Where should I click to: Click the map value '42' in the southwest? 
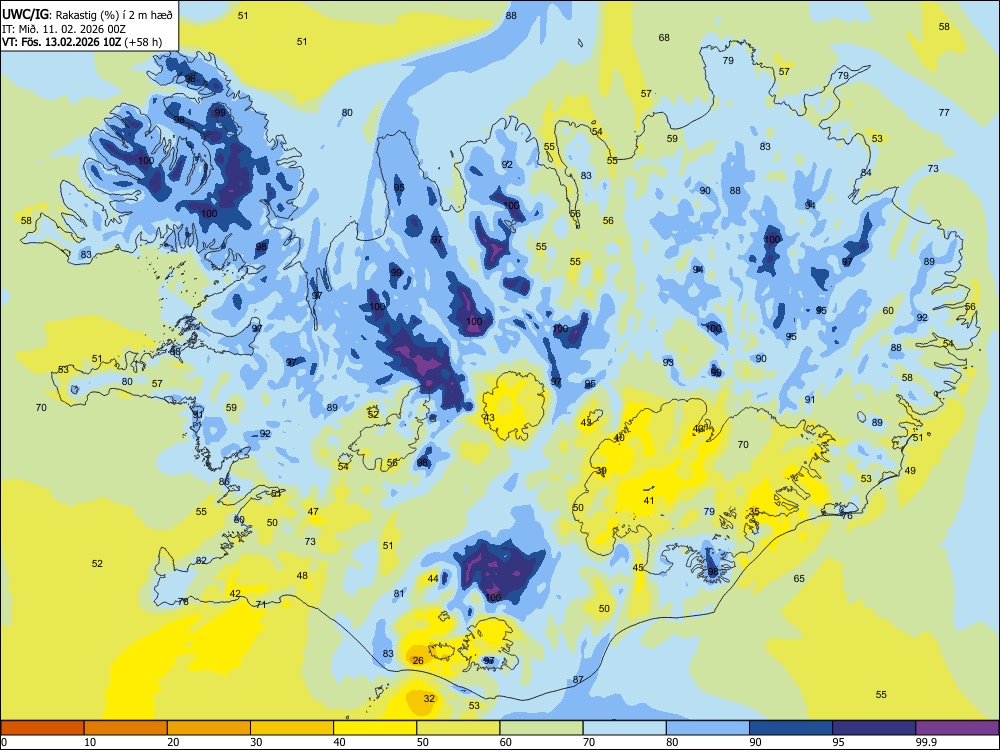pos(235,594)
